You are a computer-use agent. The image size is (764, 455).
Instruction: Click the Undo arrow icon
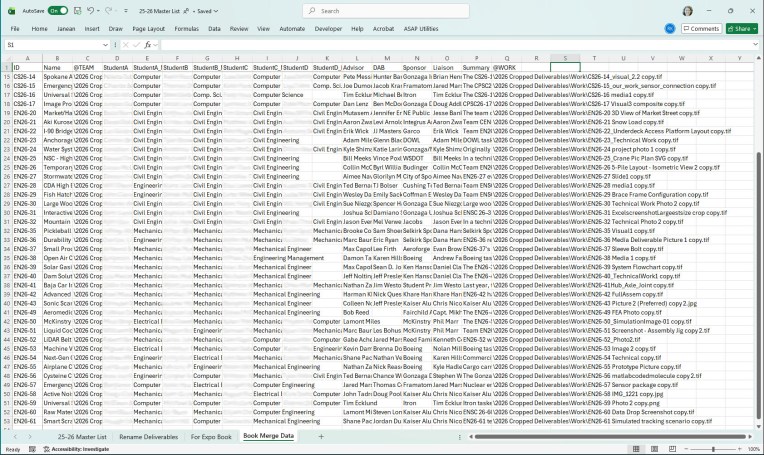[92, 11]
